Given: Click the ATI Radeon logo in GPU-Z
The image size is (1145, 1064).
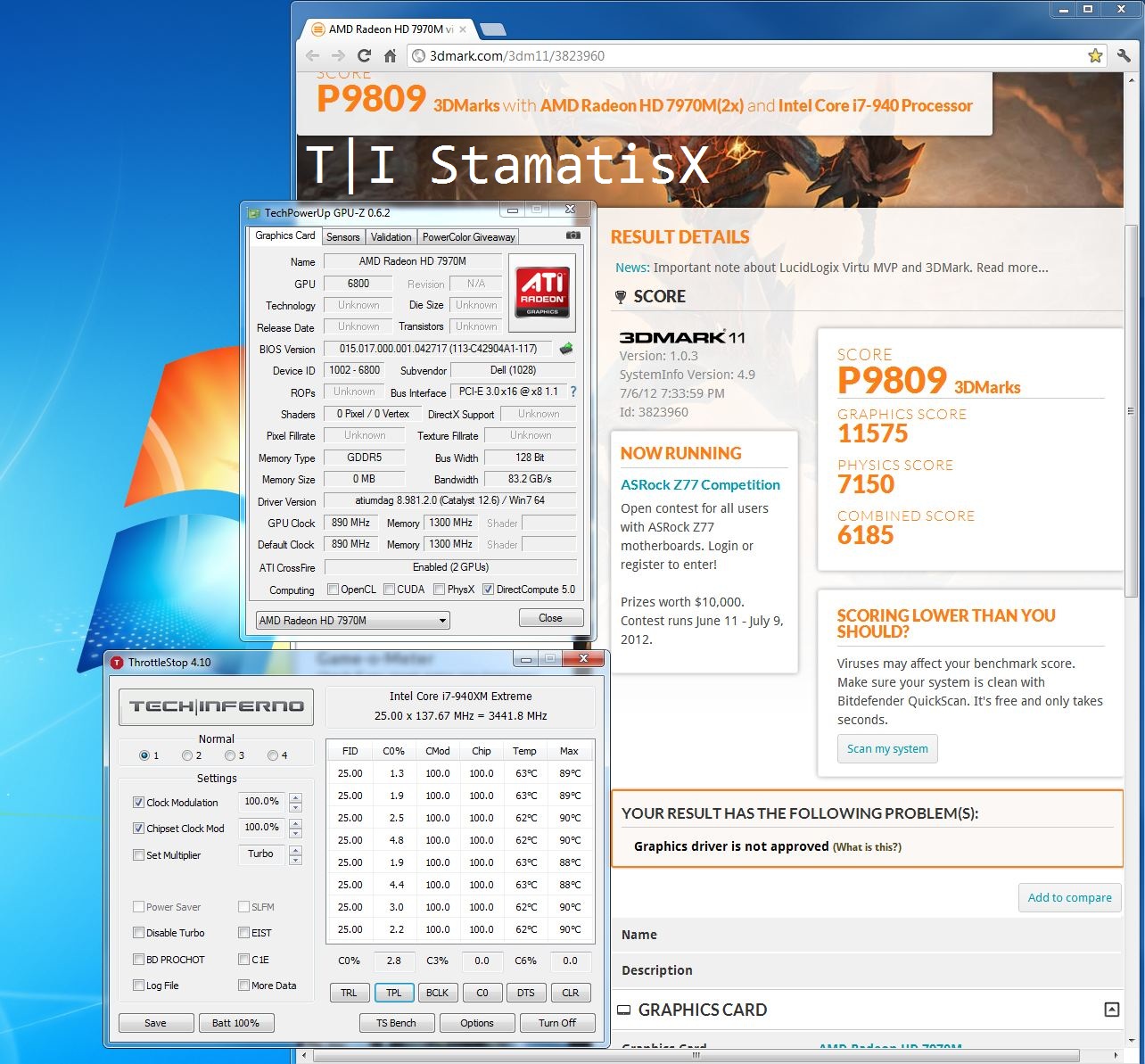Looking at the screenshot, I should point(542,293).
